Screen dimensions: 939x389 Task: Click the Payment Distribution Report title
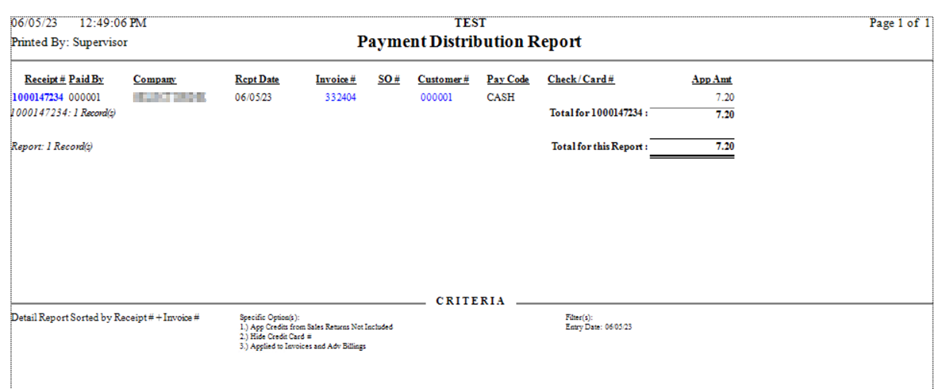click(470, 42)
